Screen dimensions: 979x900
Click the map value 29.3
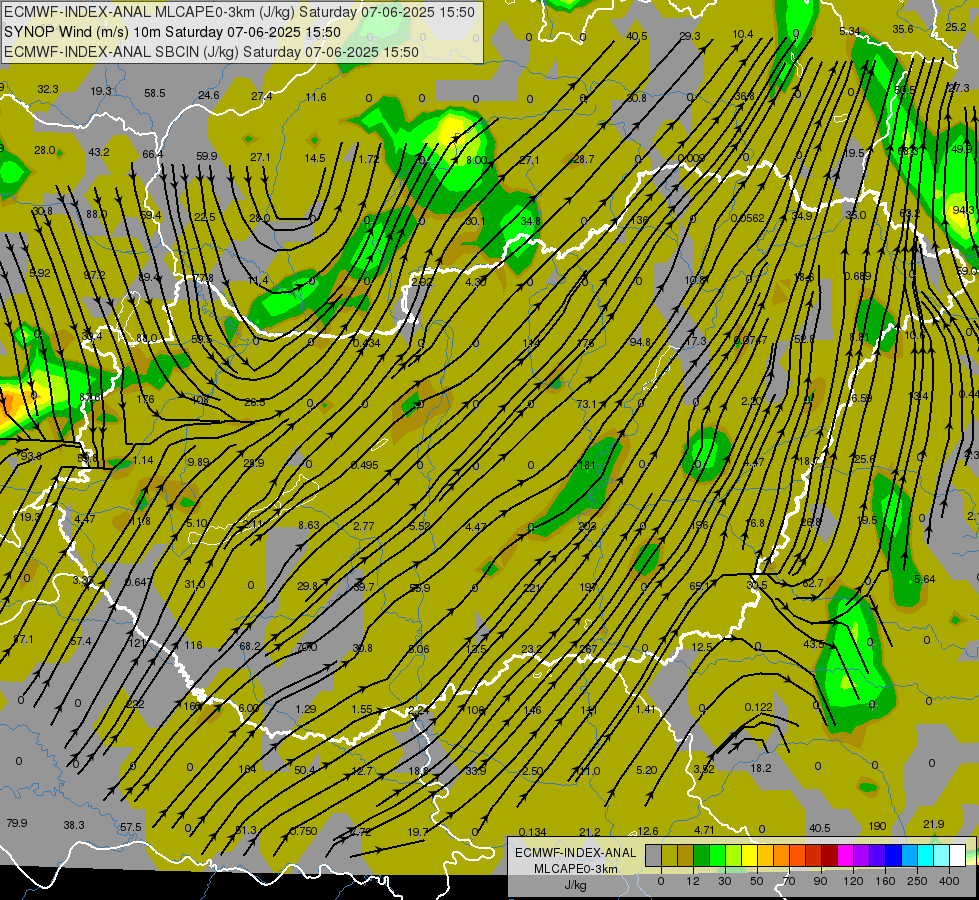coord(690,36)
